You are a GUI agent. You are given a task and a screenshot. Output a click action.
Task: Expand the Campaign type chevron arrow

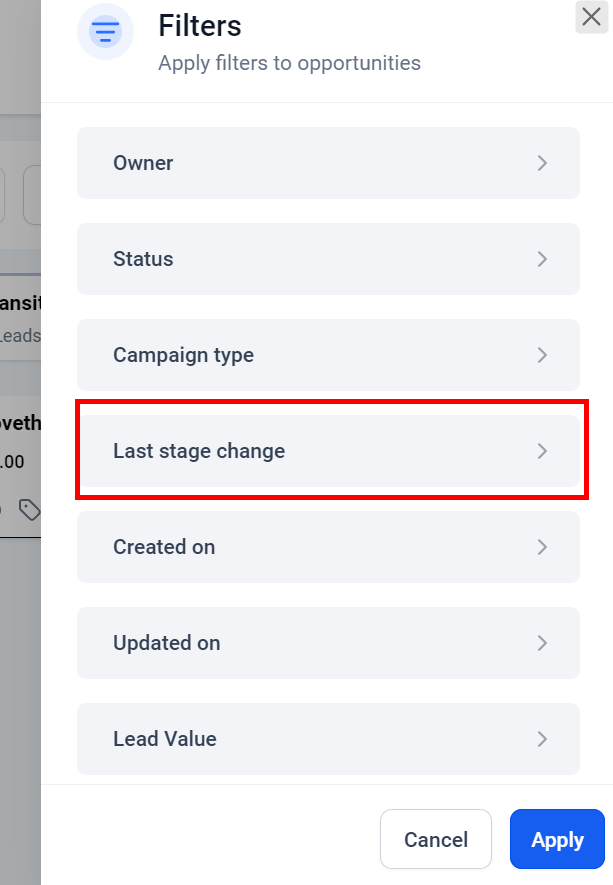[542, 355]
